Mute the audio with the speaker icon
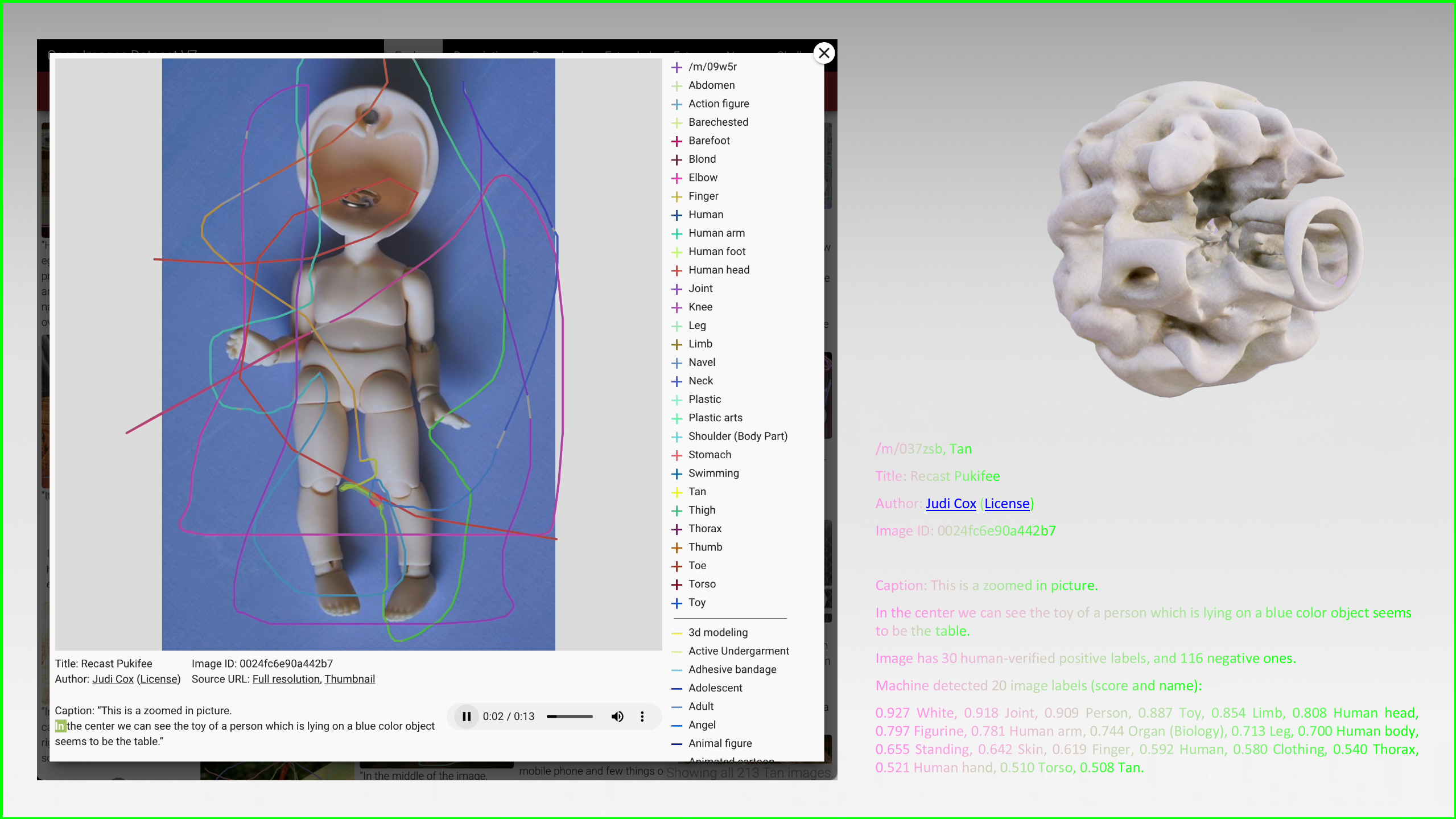This screenshot has width=1456, height=819. (x=617, y=716)
